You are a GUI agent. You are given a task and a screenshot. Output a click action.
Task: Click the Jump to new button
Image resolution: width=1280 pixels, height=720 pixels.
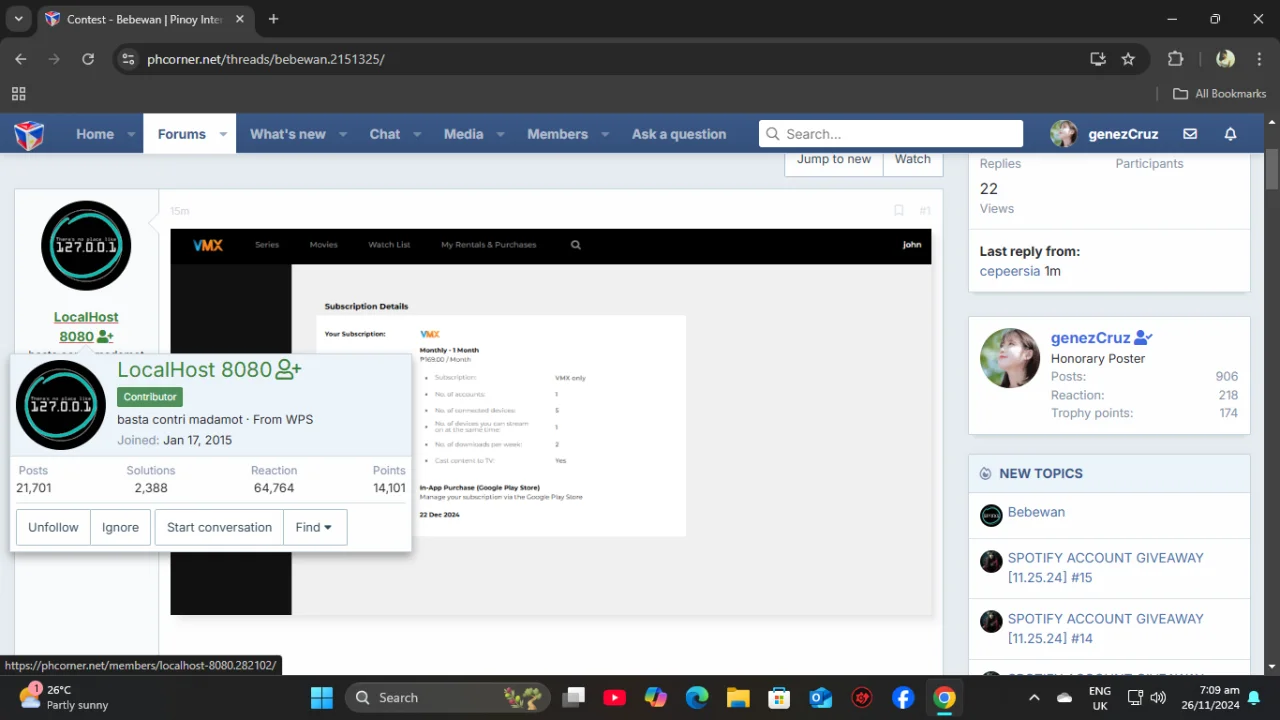coord(834,160)
